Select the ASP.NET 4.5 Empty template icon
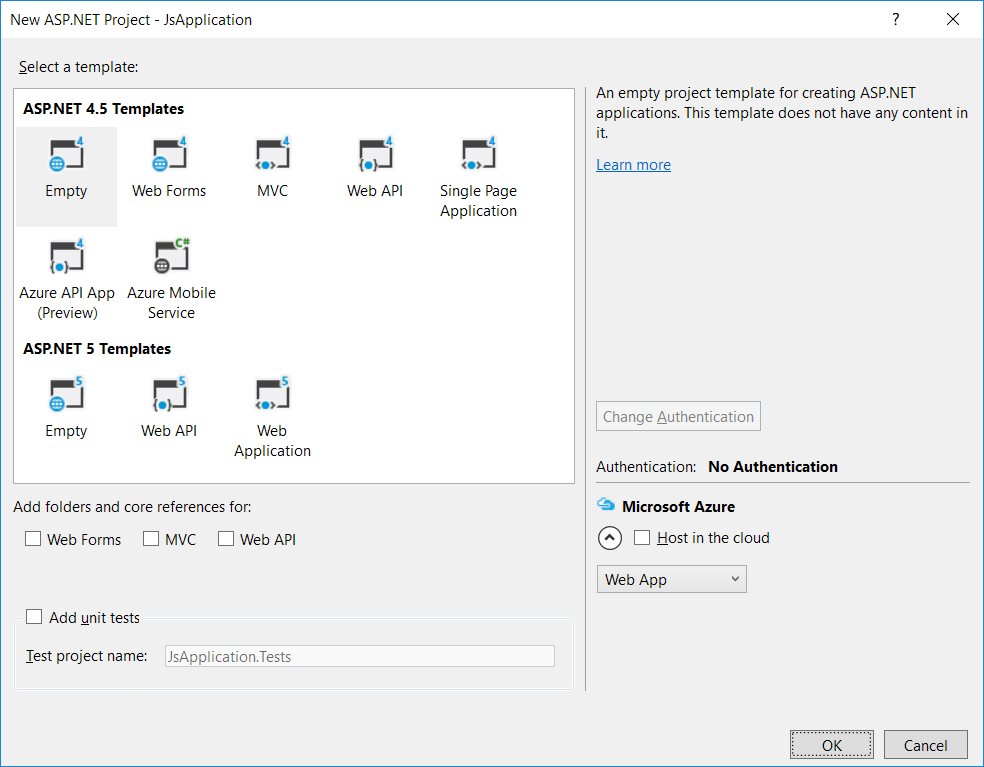Image resolution: width=984 pixels, height=767 pixels. [x=67, y=154]
